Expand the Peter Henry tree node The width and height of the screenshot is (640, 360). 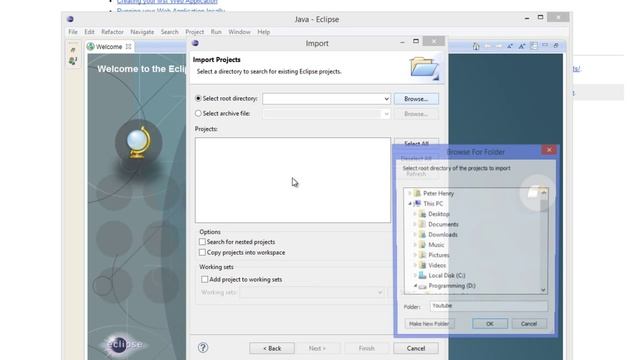410,193
